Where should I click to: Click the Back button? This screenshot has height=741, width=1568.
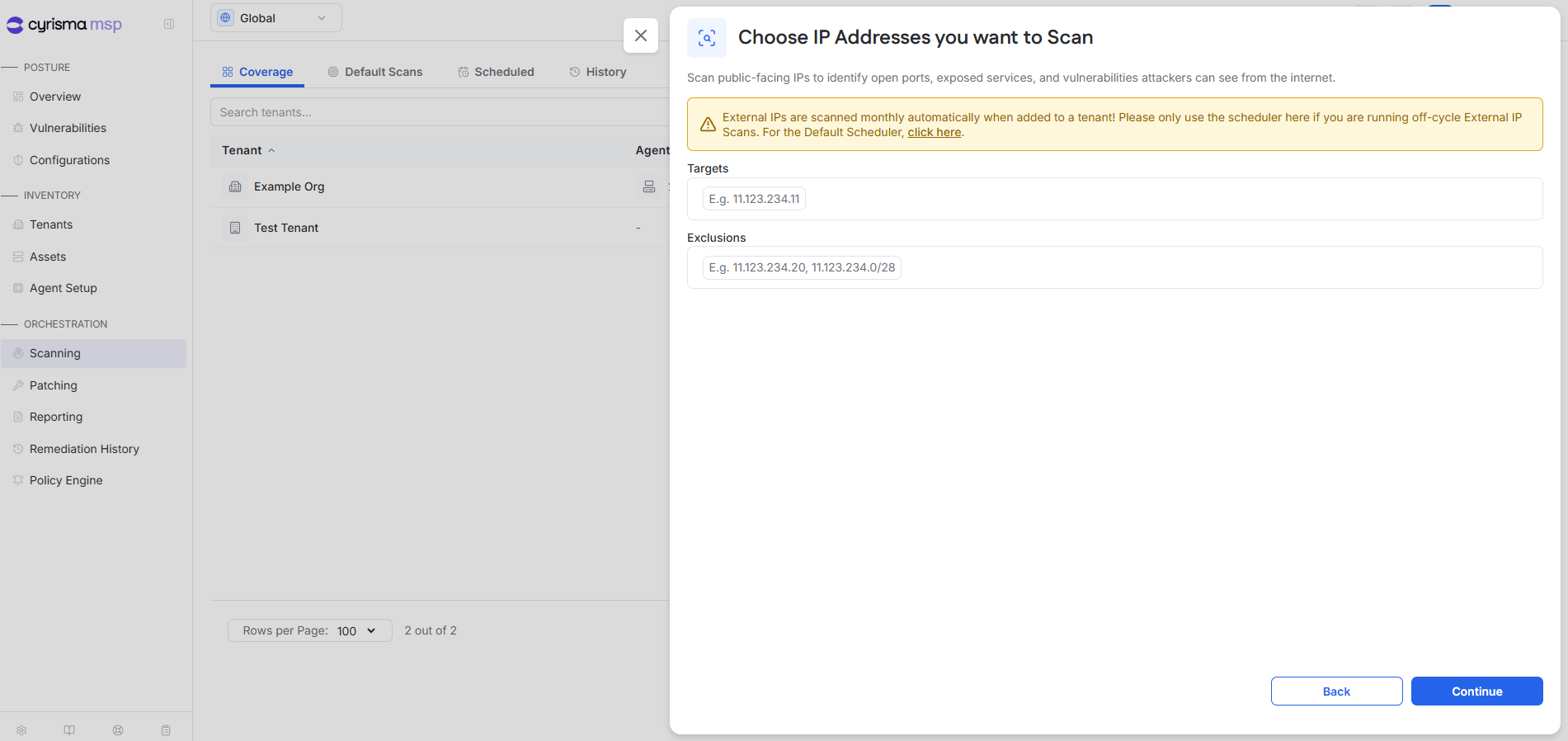(1337, 691)
